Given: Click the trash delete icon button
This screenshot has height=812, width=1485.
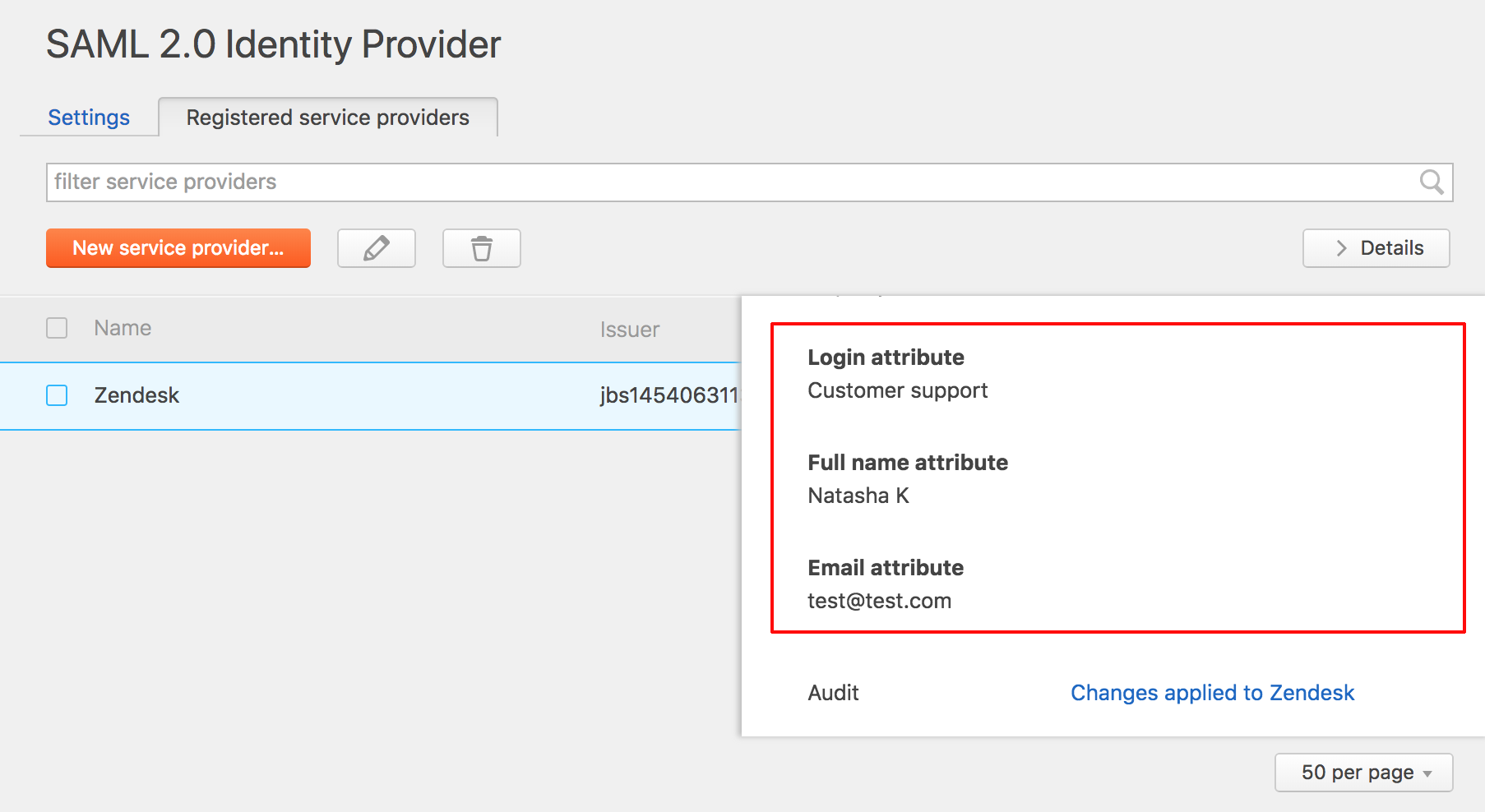Looking at the screenshot, I should coord(482,248).
